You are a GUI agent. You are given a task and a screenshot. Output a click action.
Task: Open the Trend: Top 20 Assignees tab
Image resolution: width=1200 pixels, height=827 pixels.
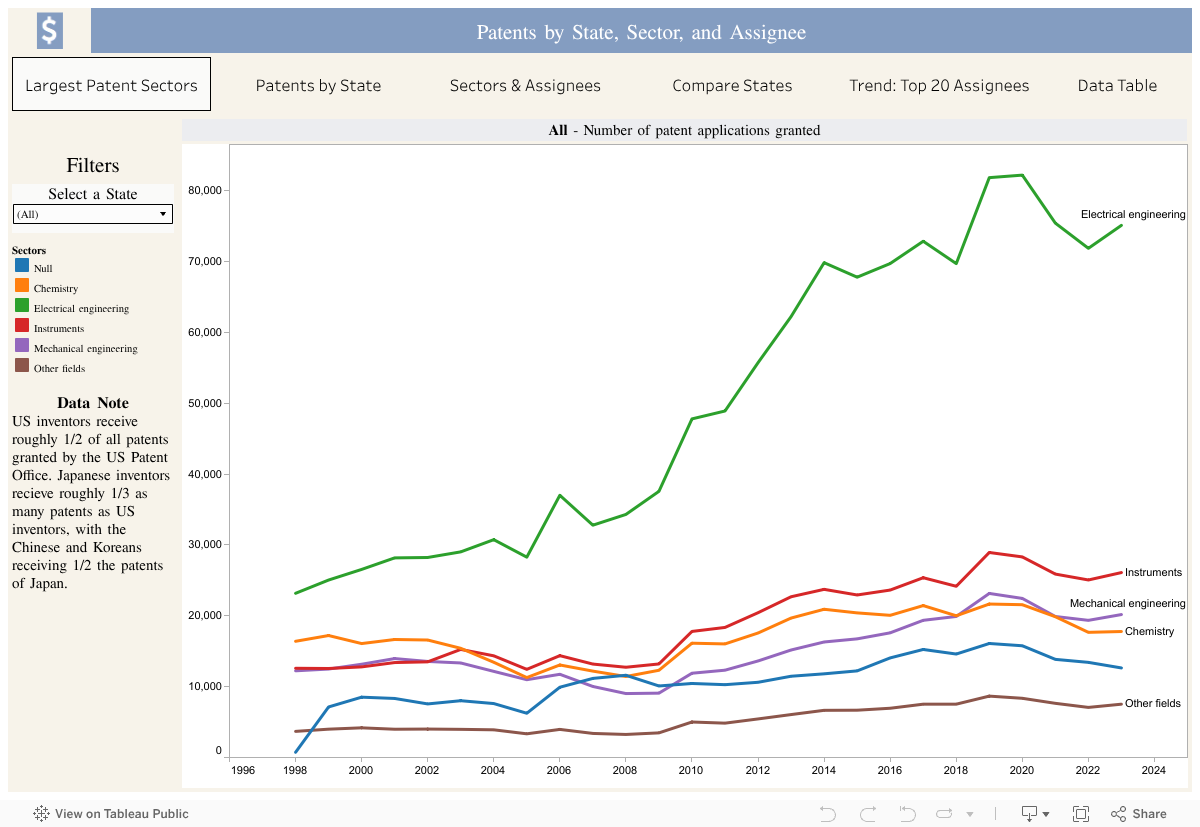coord(939,85)
